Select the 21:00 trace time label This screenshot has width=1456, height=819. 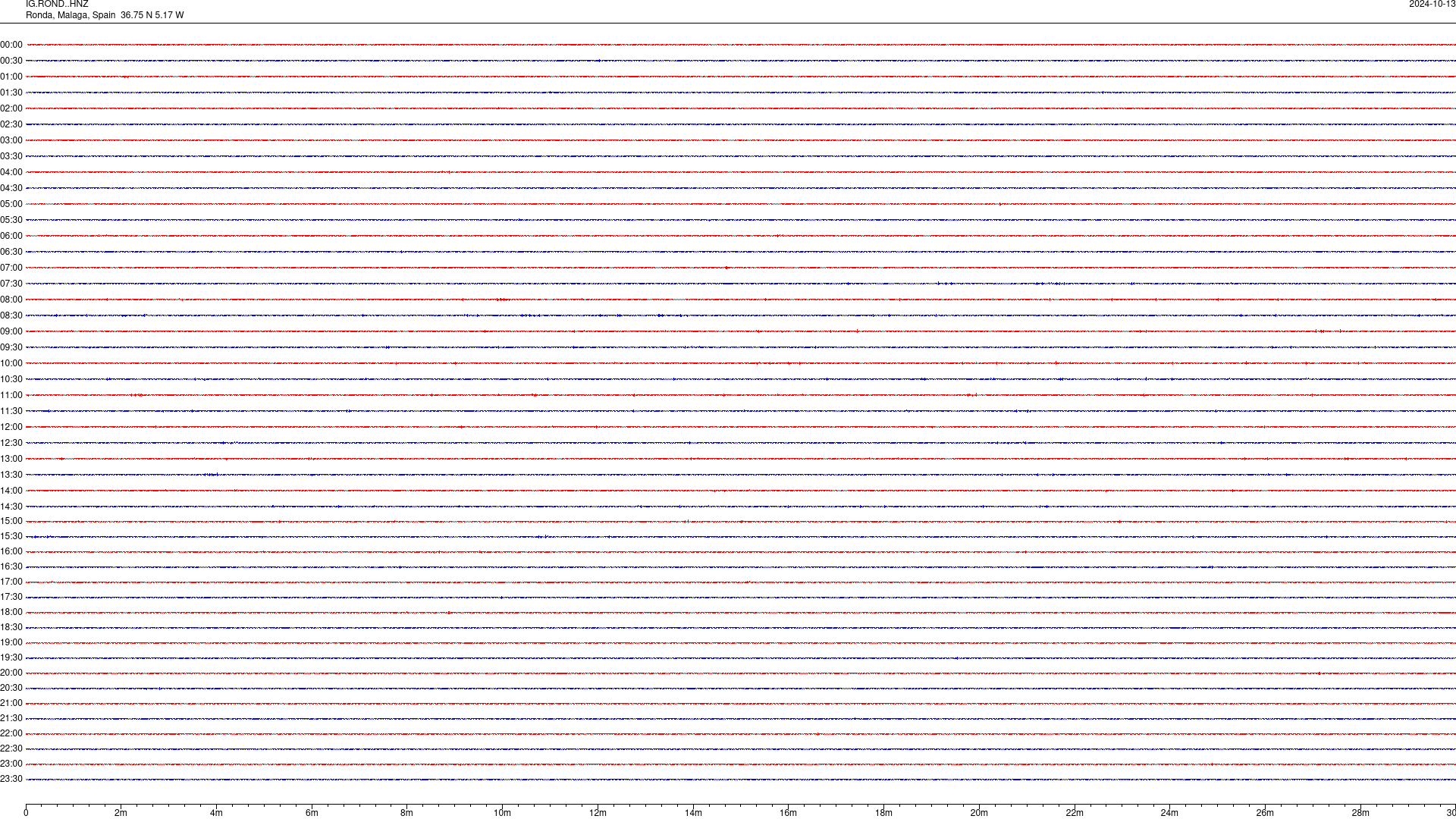tap(11, 703)
